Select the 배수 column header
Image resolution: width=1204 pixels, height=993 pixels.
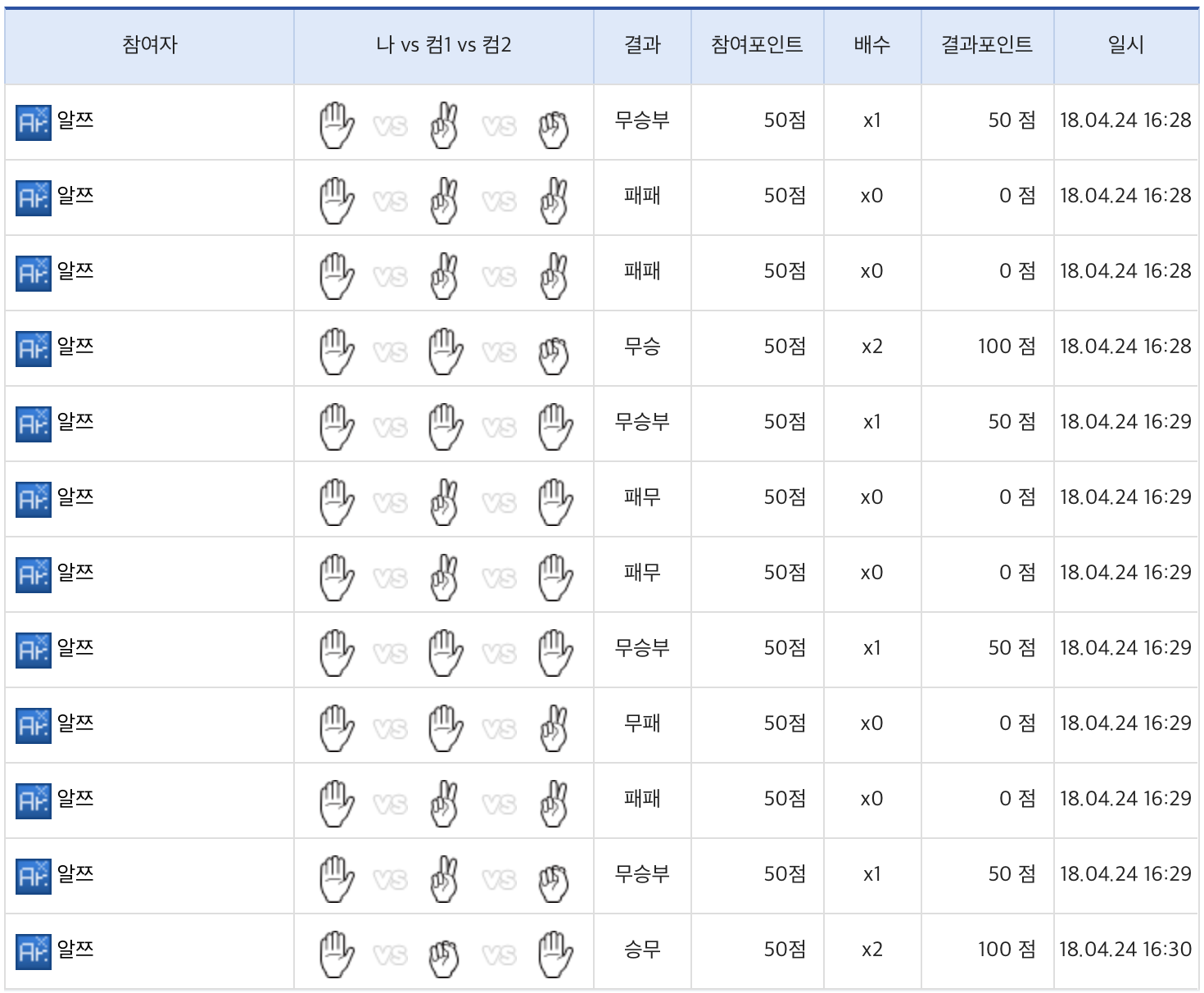point(871,45)
